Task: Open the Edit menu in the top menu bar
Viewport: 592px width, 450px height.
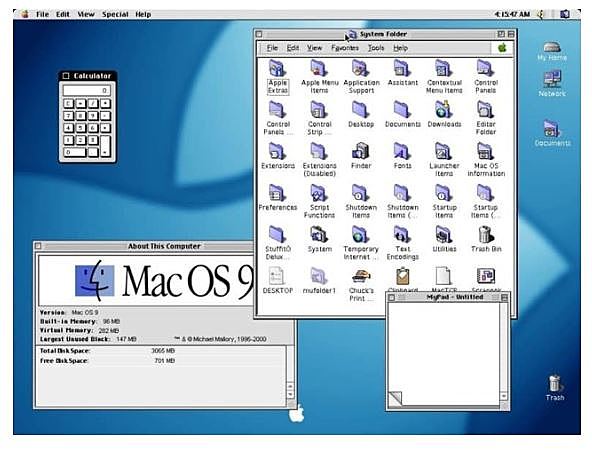Action: pyautogui.click(x=63, y=14)
